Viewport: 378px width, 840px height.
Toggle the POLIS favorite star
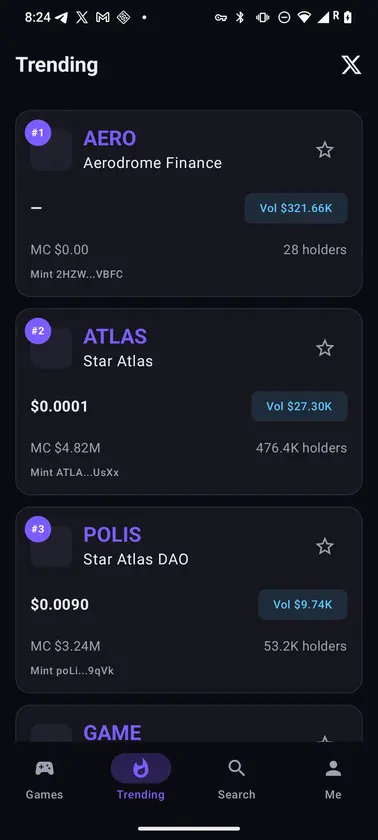coord(324,546)
